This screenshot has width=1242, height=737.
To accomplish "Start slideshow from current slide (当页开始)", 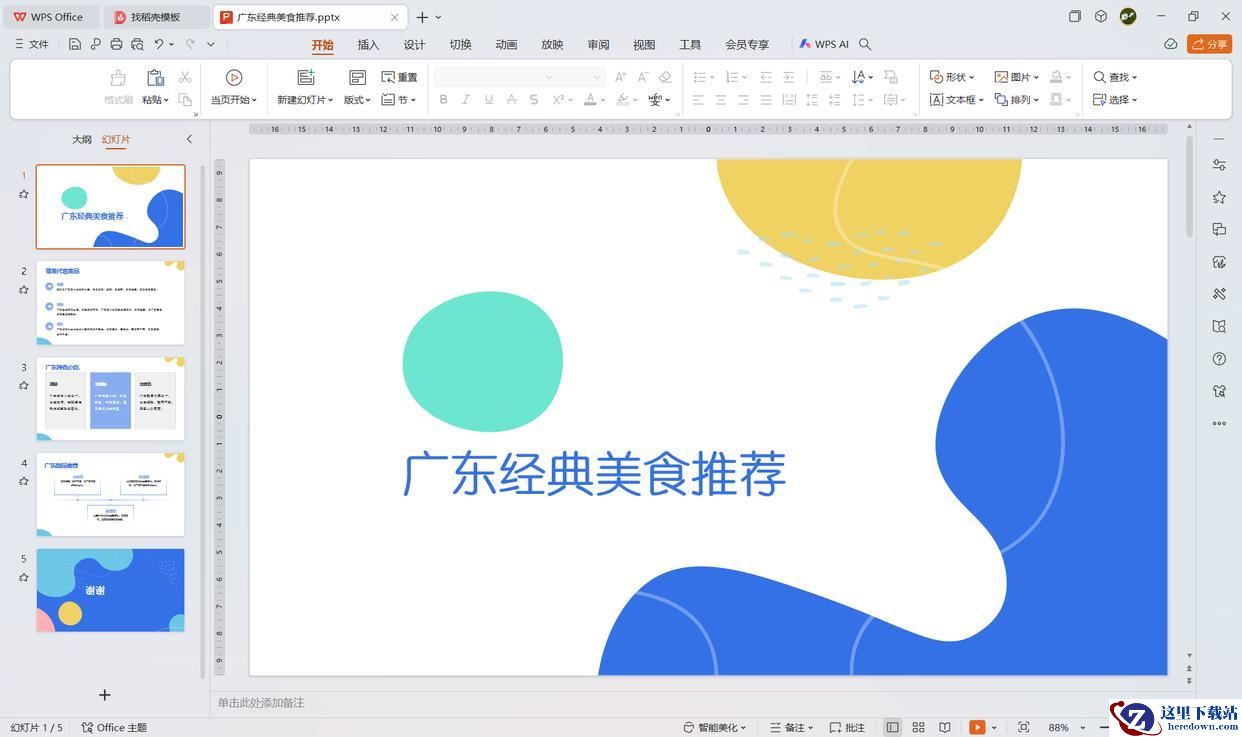I will coord(234,87).
